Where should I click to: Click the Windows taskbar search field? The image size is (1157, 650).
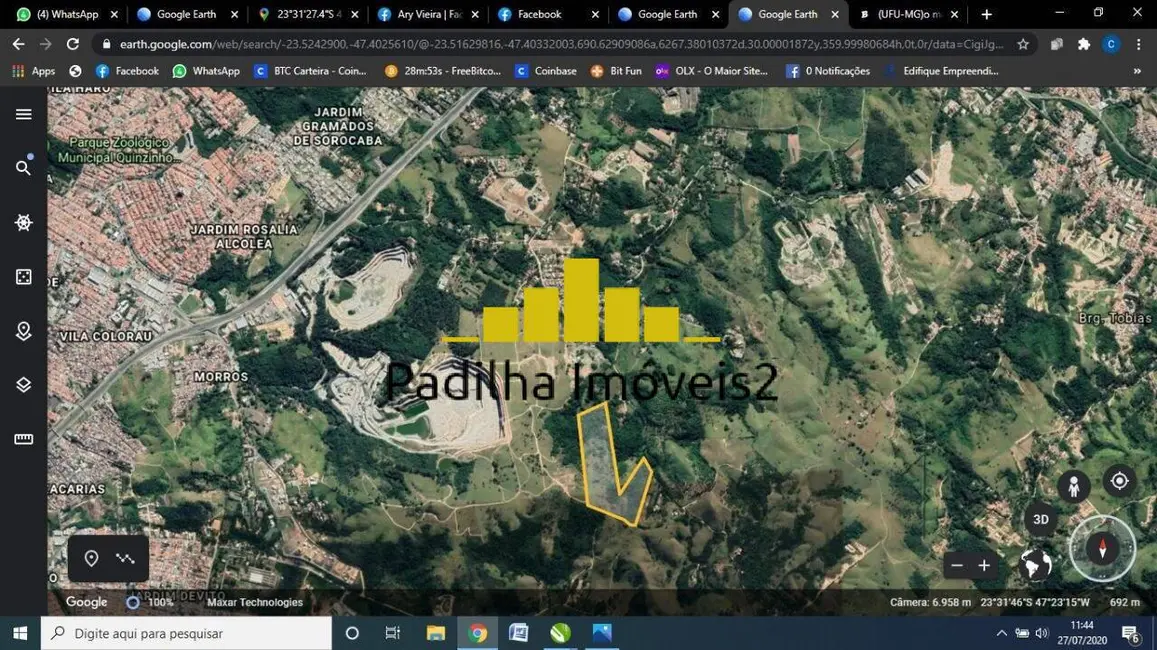tap(185, 632)
